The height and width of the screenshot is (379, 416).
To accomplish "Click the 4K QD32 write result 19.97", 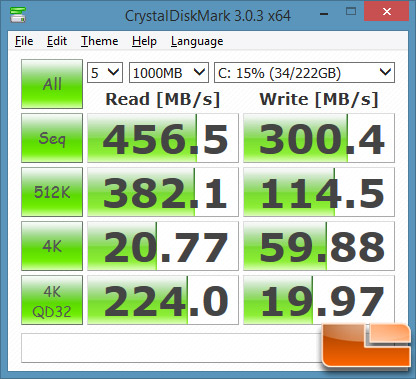I will pos(319,300).
